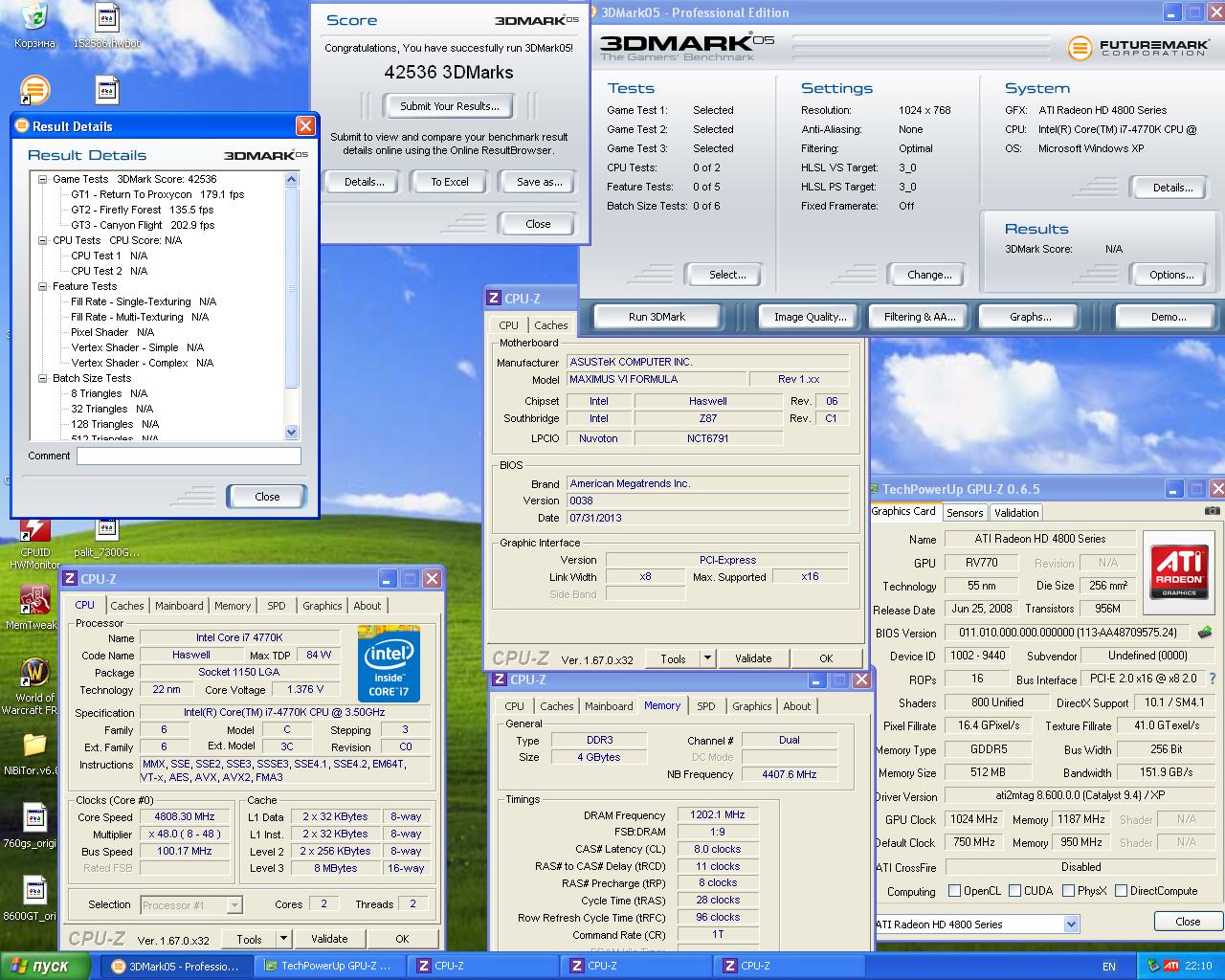
Task: Open the Graphics tab in CPU-Z CPU window
Action: [323, 606]
